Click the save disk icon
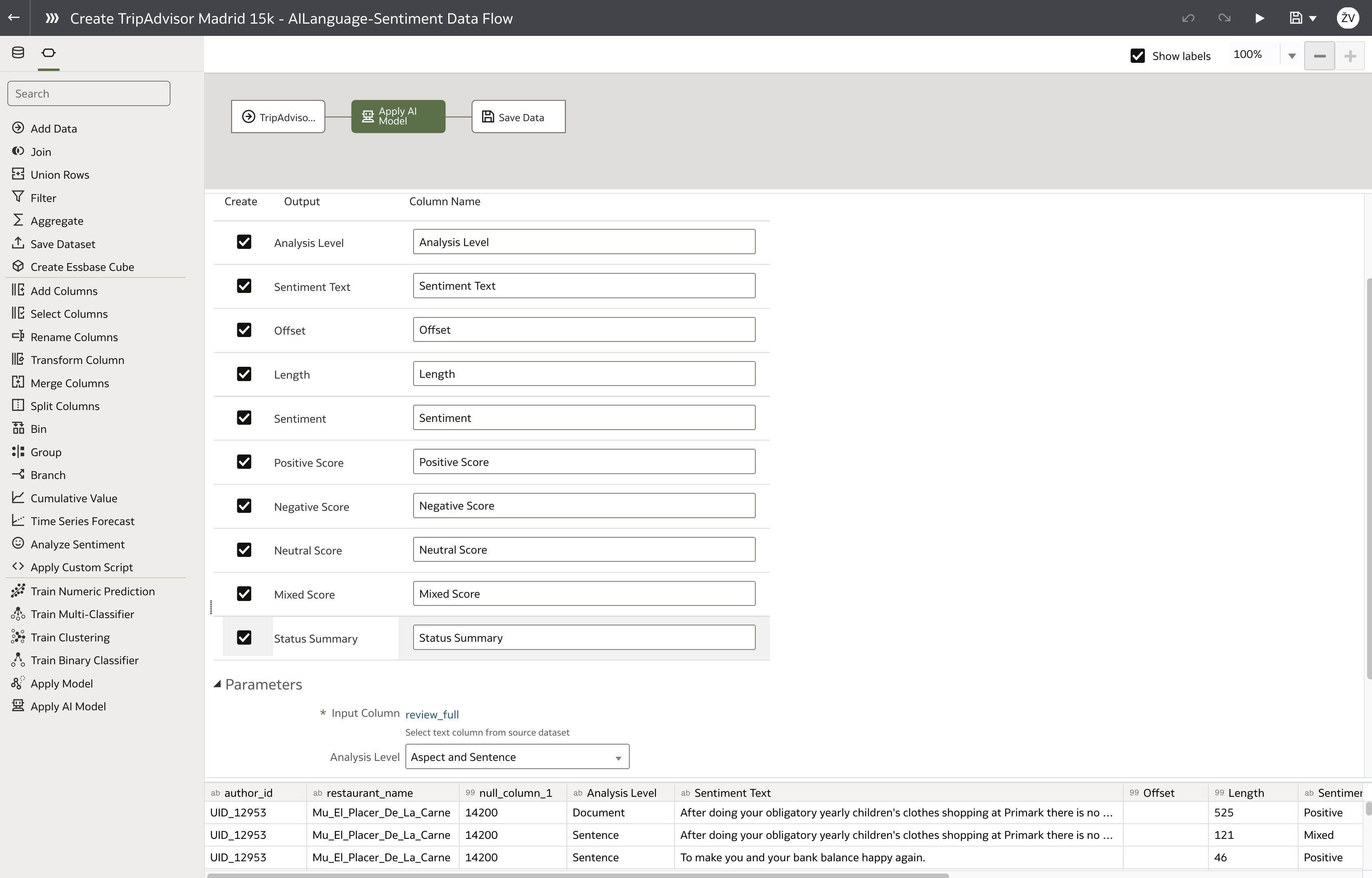Viewport: 1372px width, 878px height. [x=1296, y=18]
